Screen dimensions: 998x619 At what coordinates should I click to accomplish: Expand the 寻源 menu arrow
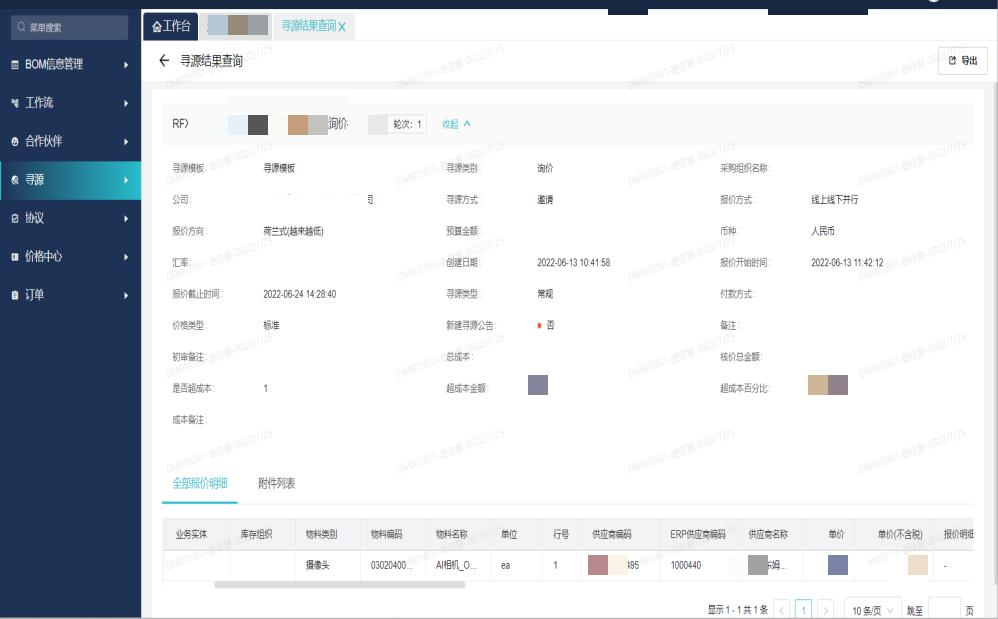[126, 181]
